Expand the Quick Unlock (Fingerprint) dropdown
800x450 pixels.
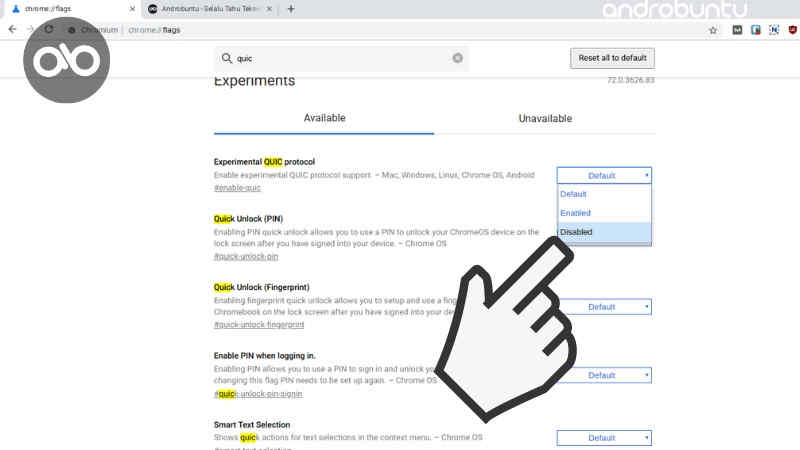point(604,307)
